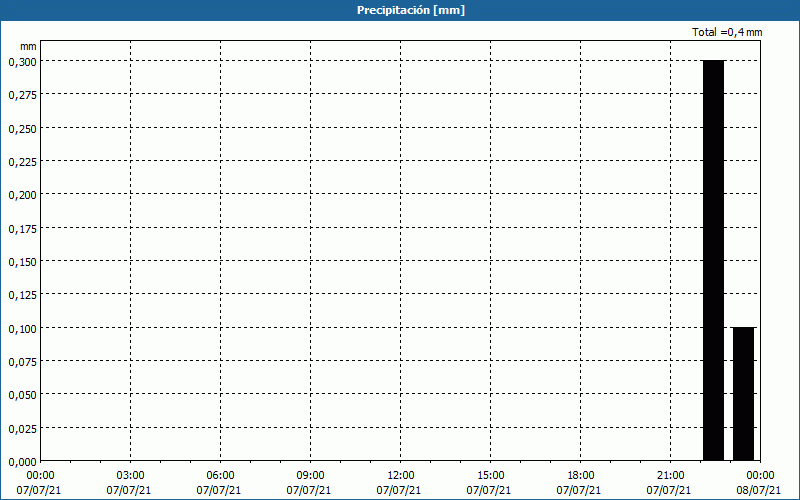The width and height of the screenshot is (800, 500).
Task: Click the 0,100 y-axis value
Action: [22, 328]
